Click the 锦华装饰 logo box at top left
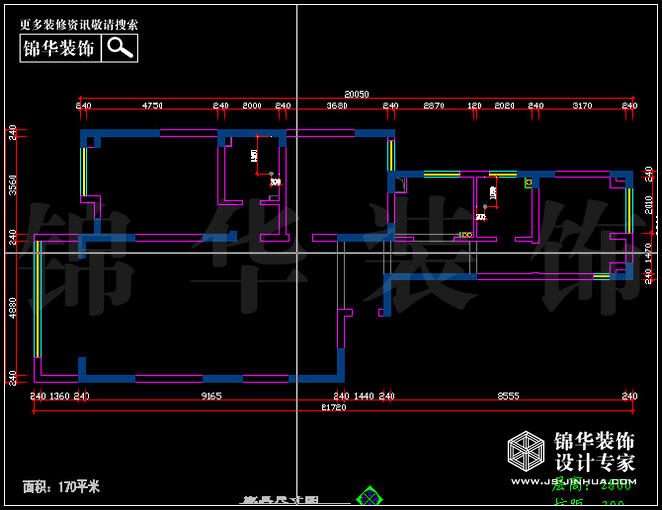The height and width of the screenshot is (510, 662). pos(59,47)
